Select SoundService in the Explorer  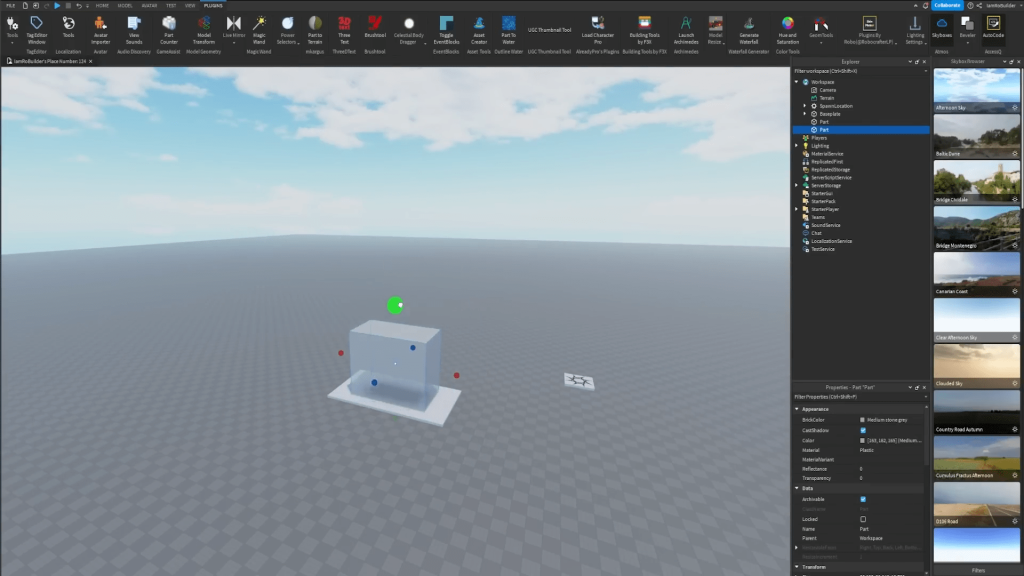(x=825, y=225)
